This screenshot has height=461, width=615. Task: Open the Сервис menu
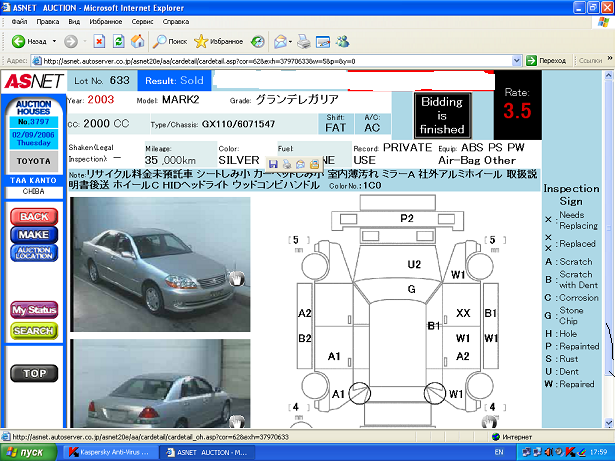(x=142, y=22)
